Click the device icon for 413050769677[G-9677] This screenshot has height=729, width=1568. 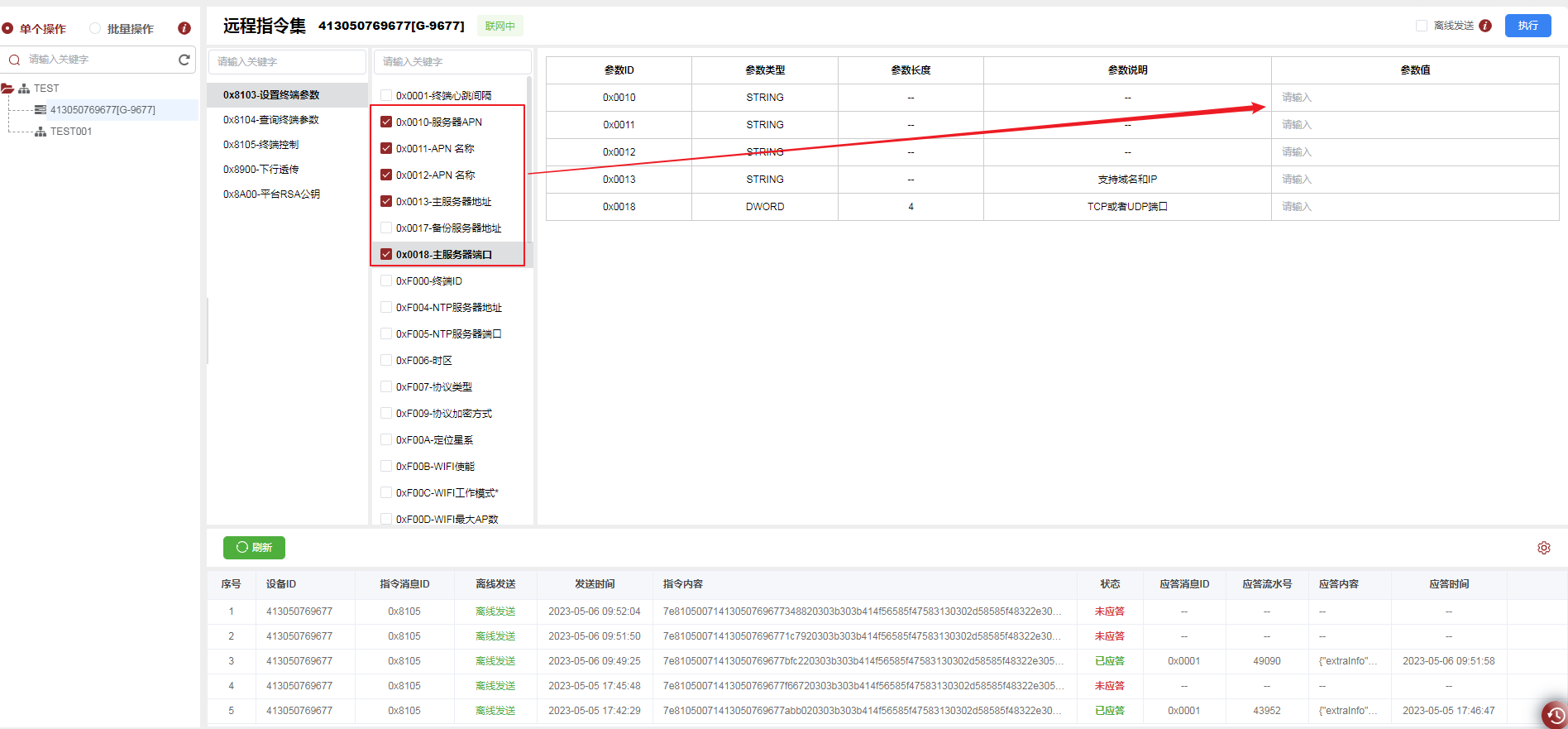coord(41,110)
